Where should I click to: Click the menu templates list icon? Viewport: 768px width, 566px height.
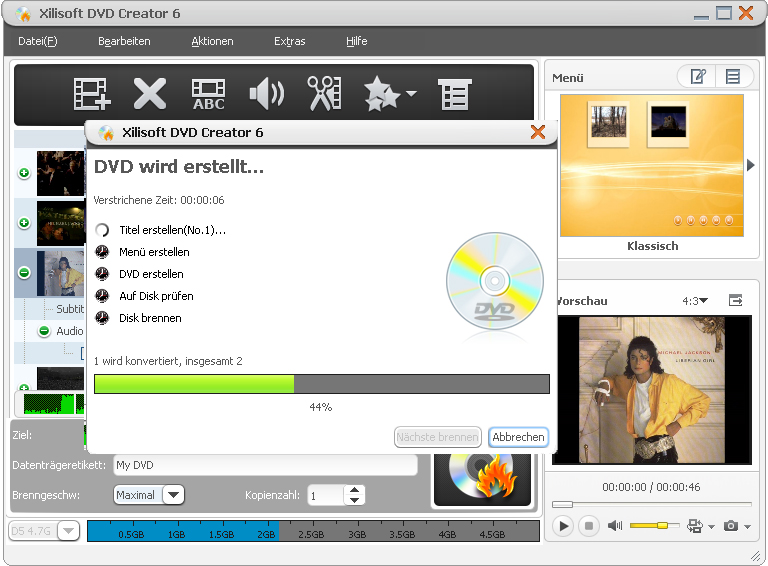point(733,76)
